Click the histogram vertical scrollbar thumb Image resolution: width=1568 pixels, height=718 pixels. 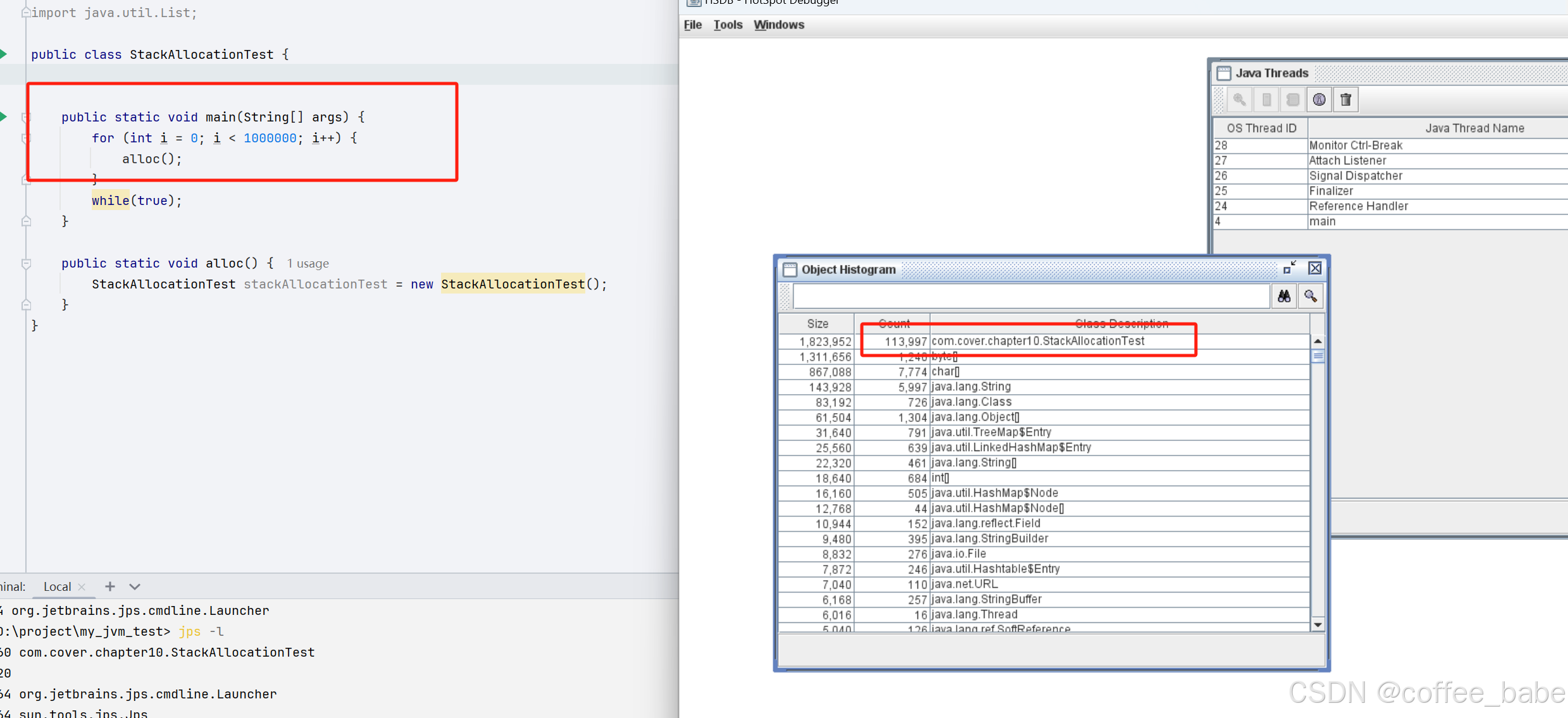(1318, 356)
